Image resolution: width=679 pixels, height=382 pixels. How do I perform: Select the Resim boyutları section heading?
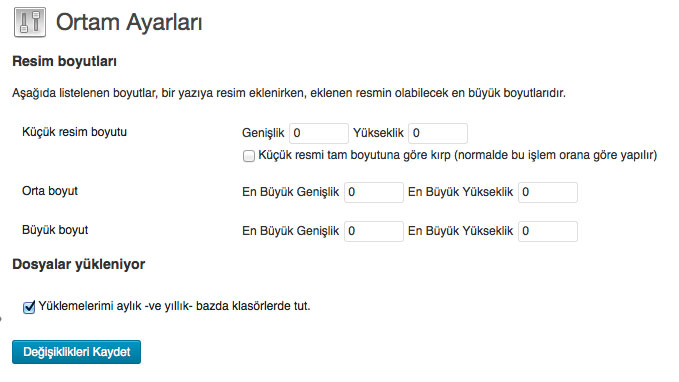tap(65, 61)
